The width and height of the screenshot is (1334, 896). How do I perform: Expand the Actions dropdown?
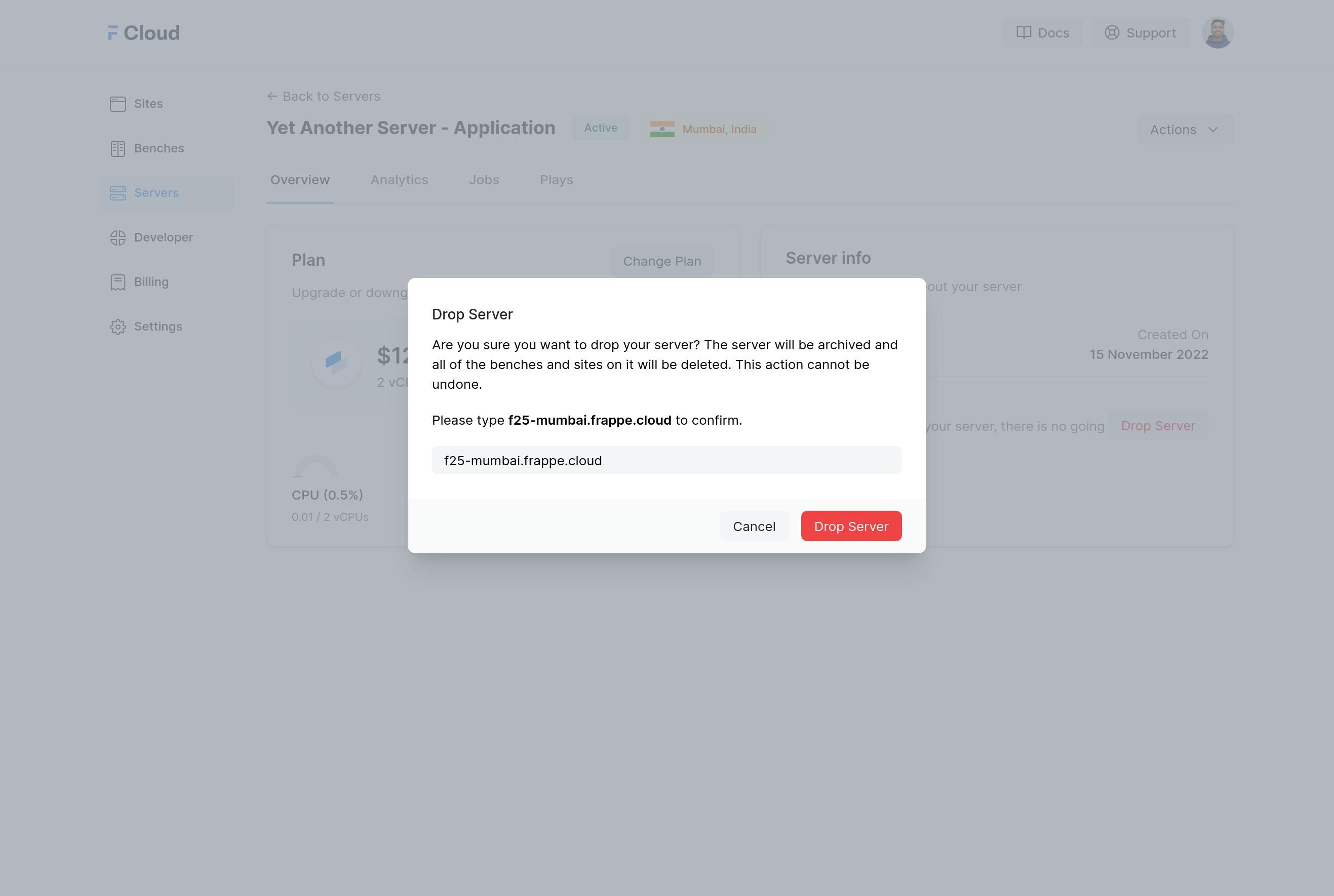[x=1185, y=130]
